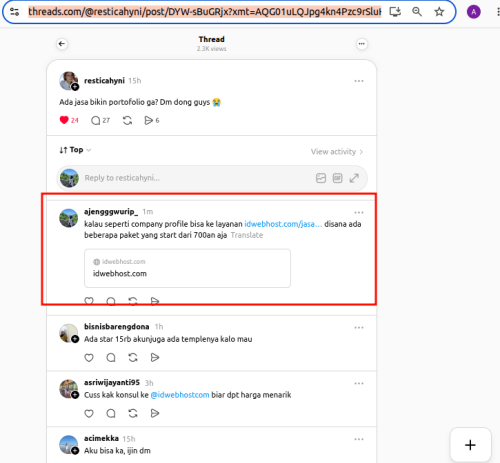Open the purple profile avatar 'A'
This screenshot has height=463, width=500.
(473, 12)
